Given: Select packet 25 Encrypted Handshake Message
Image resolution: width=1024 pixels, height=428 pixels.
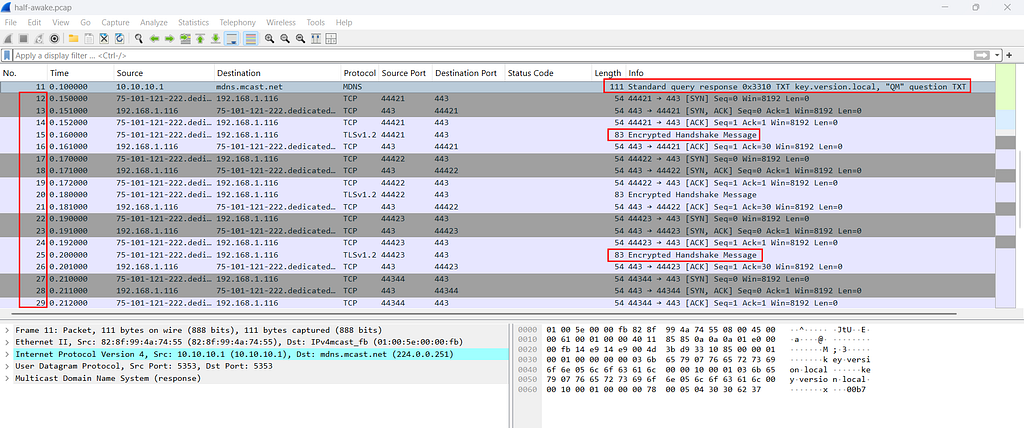Looking at the screenshot, I should (x=496, y=255).
